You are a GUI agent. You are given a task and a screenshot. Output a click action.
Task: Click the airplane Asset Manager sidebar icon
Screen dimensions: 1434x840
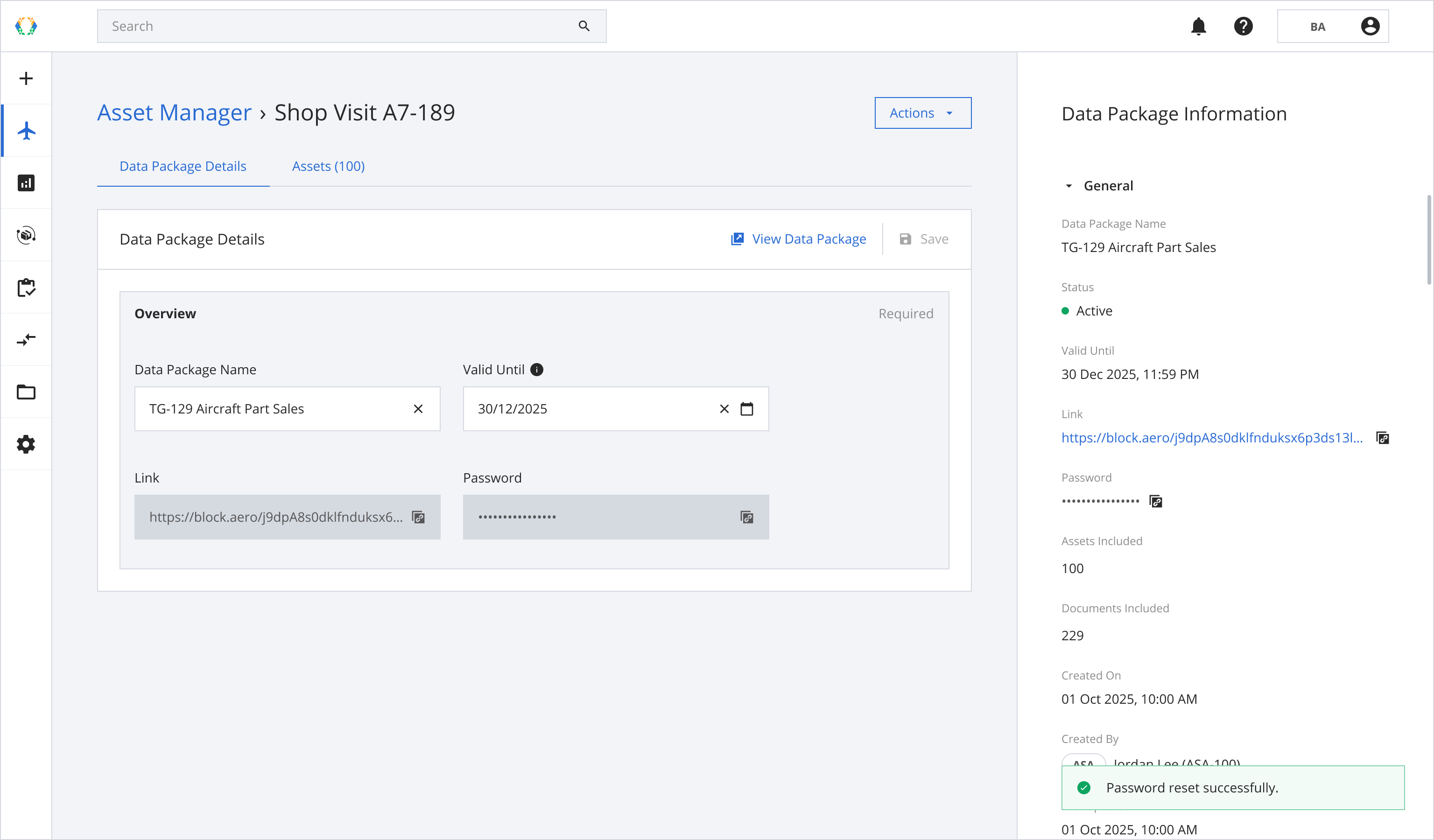pos(26,131)
